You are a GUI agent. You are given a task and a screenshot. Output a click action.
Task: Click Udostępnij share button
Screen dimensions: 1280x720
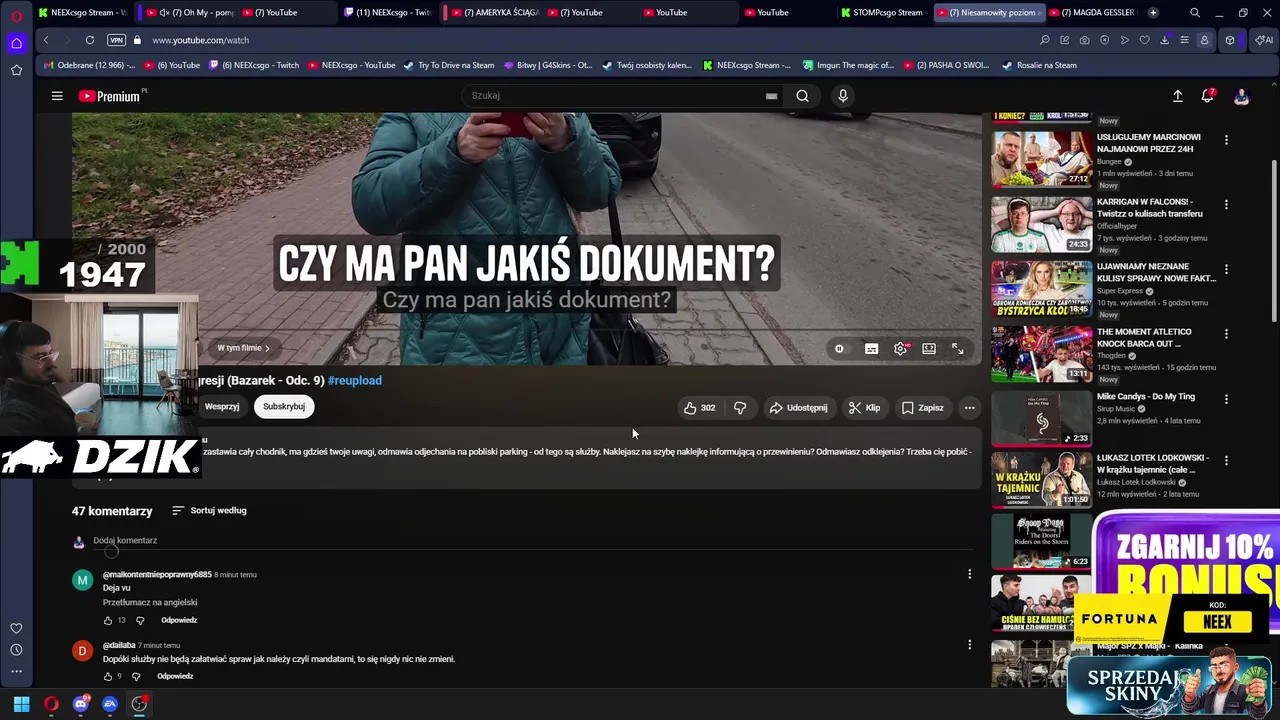798,408
